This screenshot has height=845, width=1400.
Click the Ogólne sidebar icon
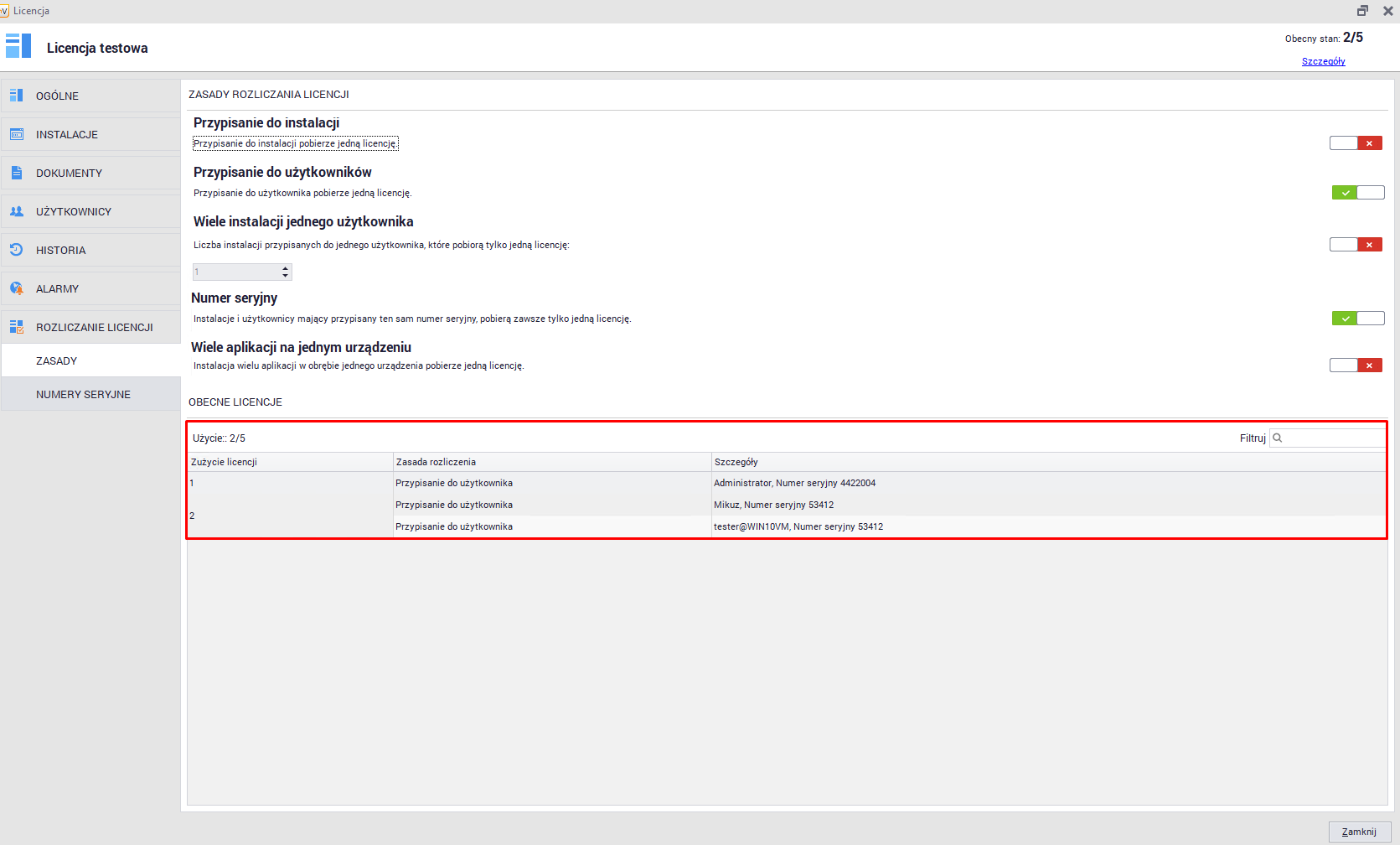coord(17,96)
